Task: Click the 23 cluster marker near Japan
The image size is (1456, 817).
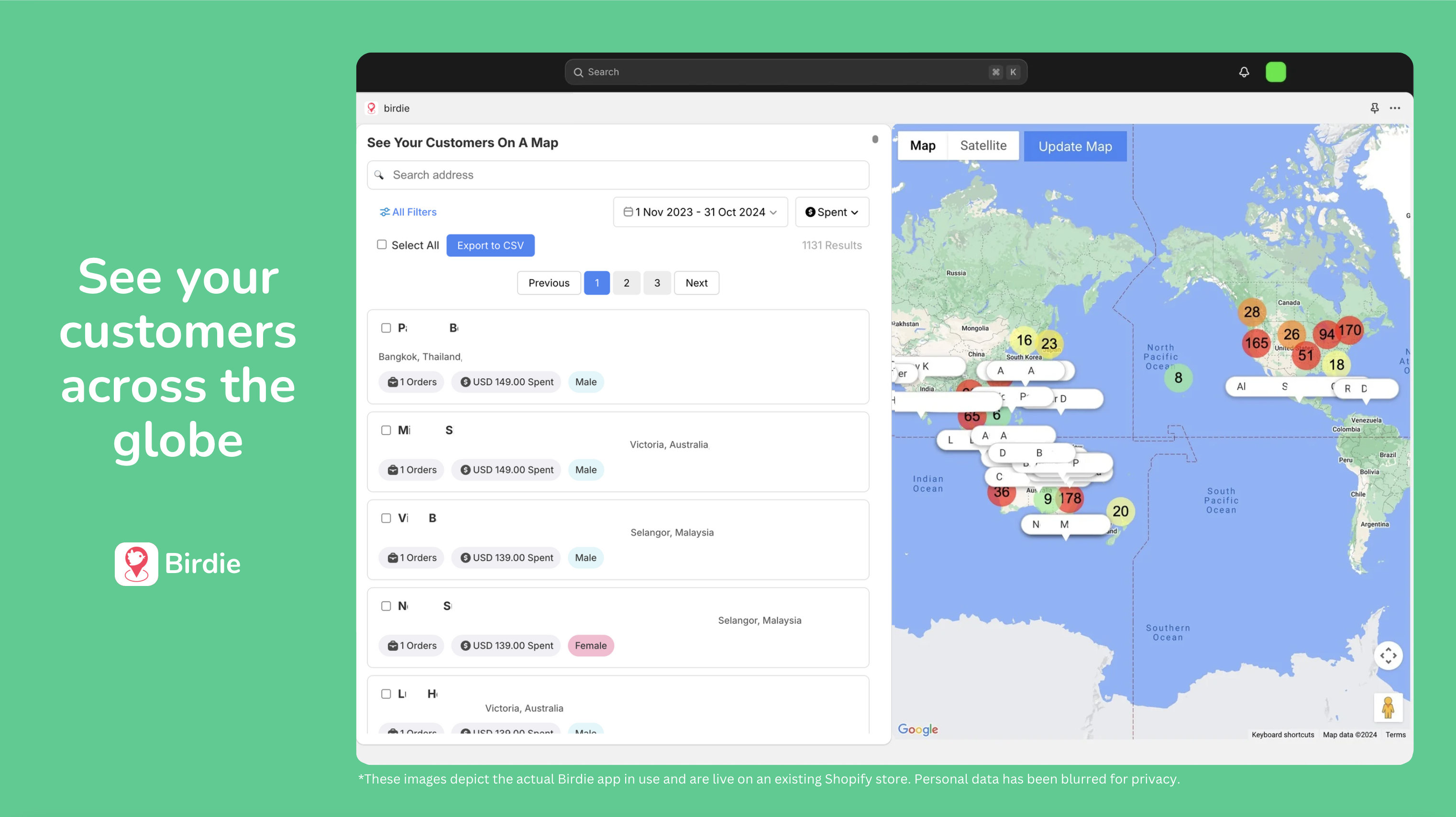Action: coord(1049,344)
